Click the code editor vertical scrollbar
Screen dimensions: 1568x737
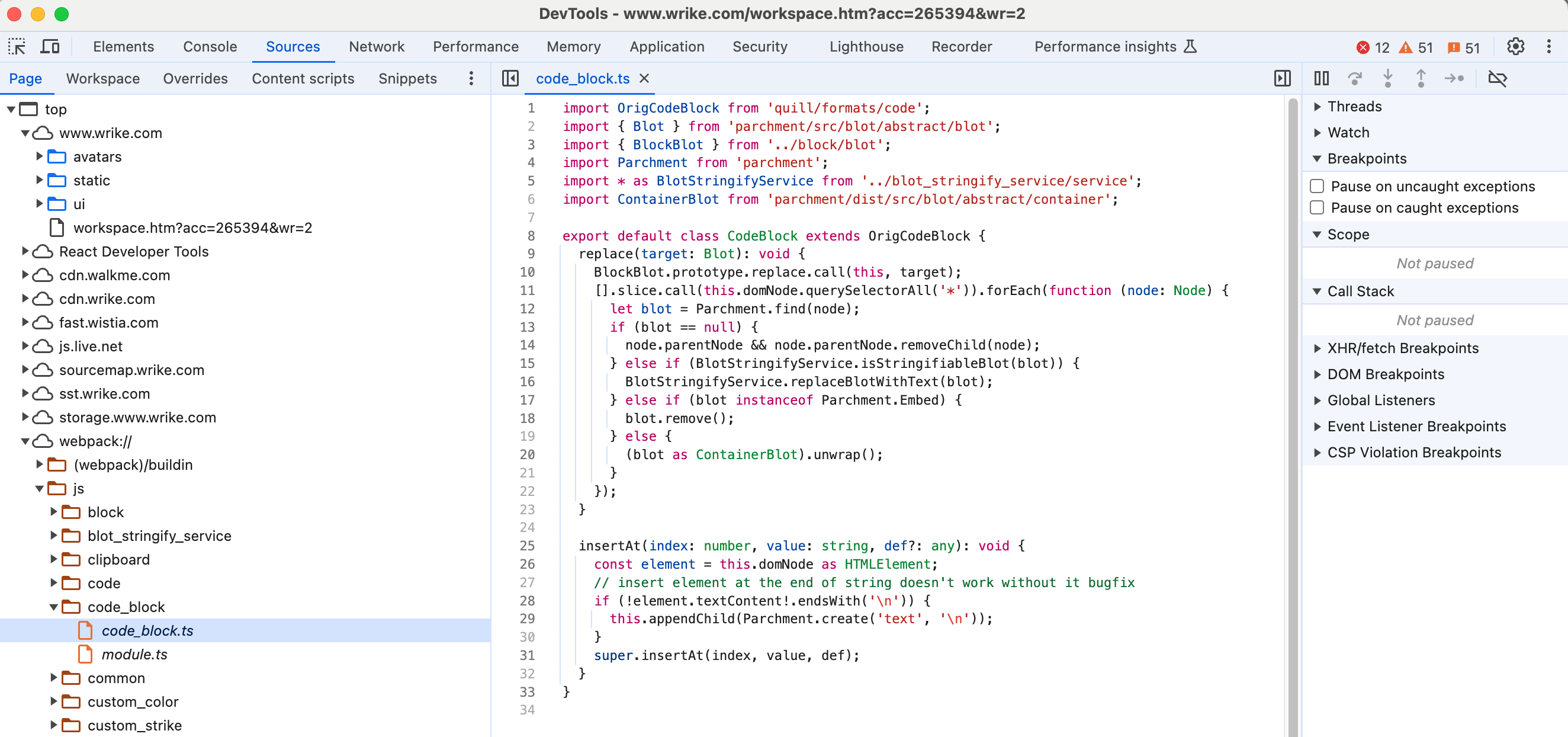pos(1293,414)
